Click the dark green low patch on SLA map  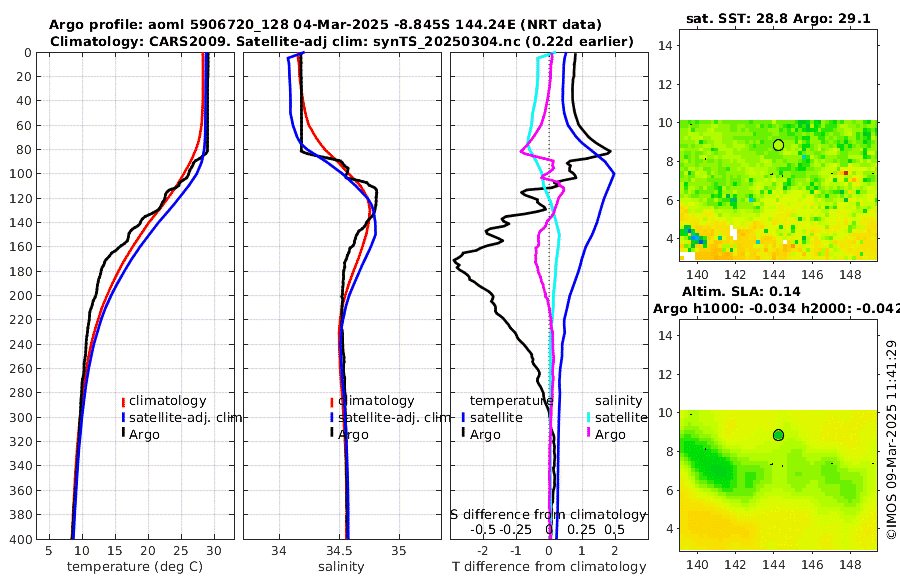click(712, 465)
